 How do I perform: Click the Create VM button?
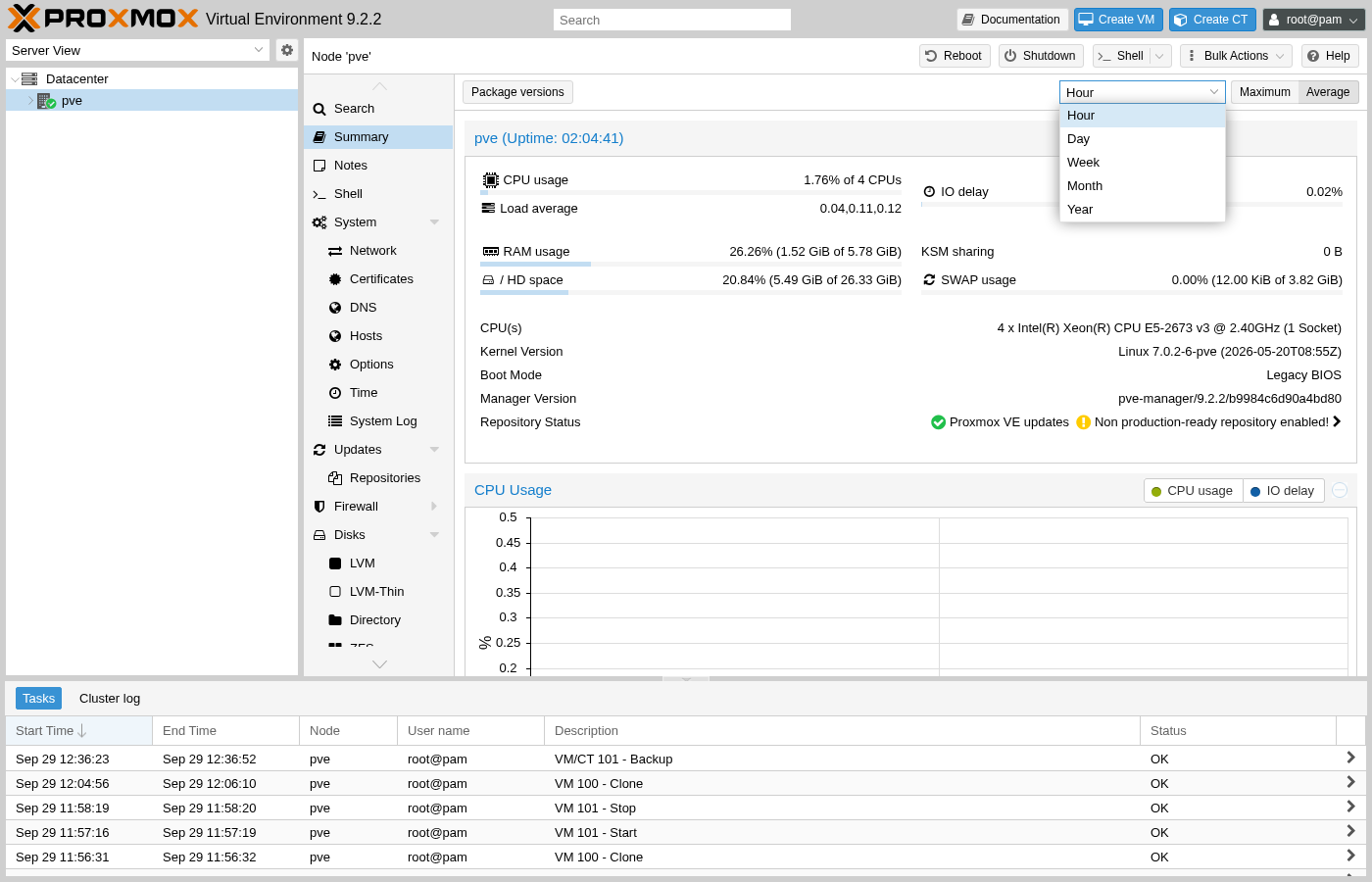click(x=1118, y=20)
